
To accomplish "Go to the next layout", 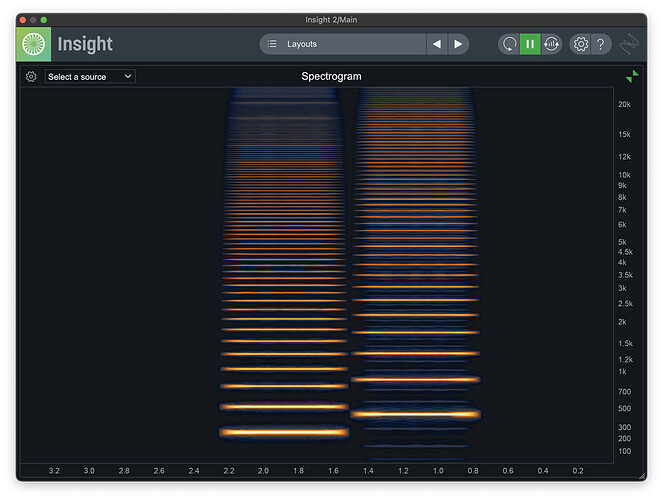I will 458,44.
